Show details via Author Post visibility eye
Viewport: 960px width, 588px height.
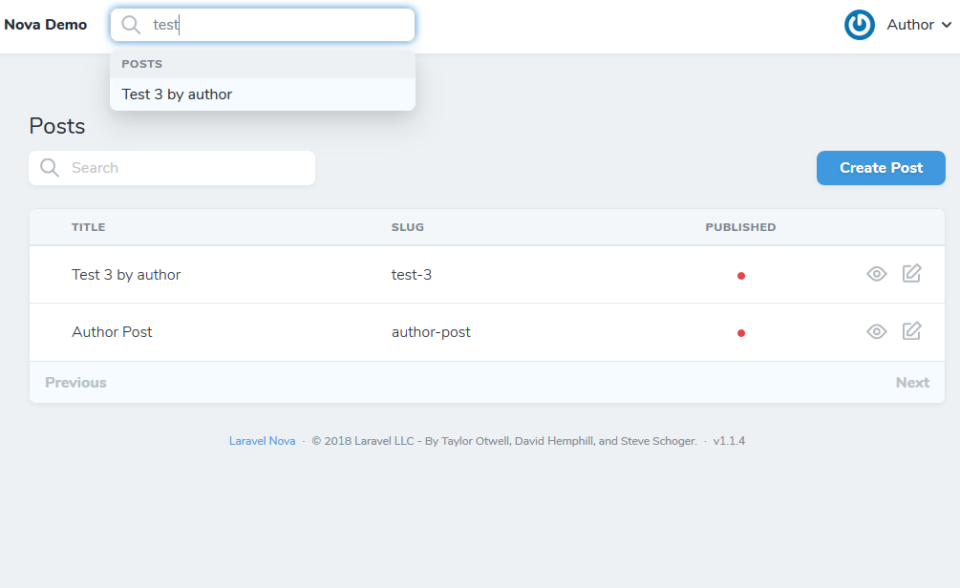[876, 331]
